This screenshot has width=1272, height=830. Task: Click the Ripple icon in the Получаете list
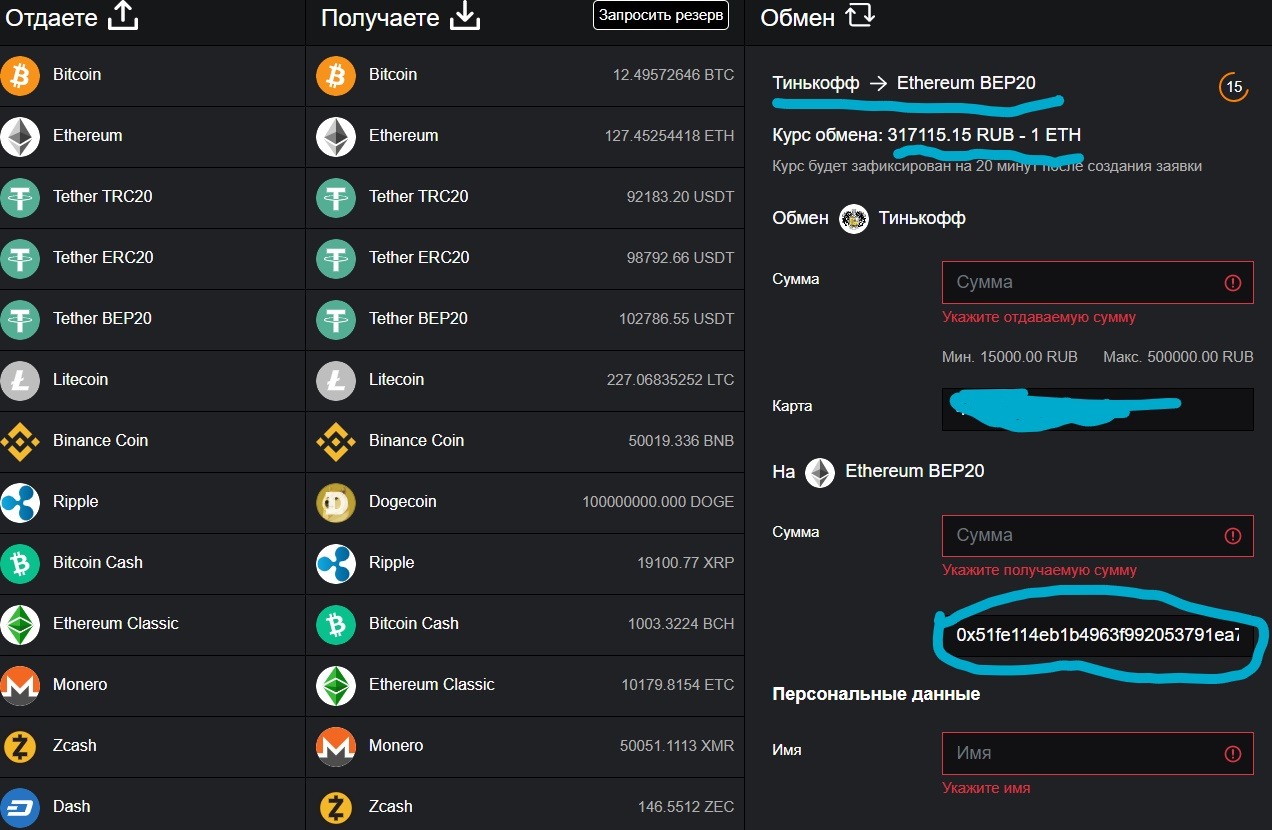[x=336, y=563]
